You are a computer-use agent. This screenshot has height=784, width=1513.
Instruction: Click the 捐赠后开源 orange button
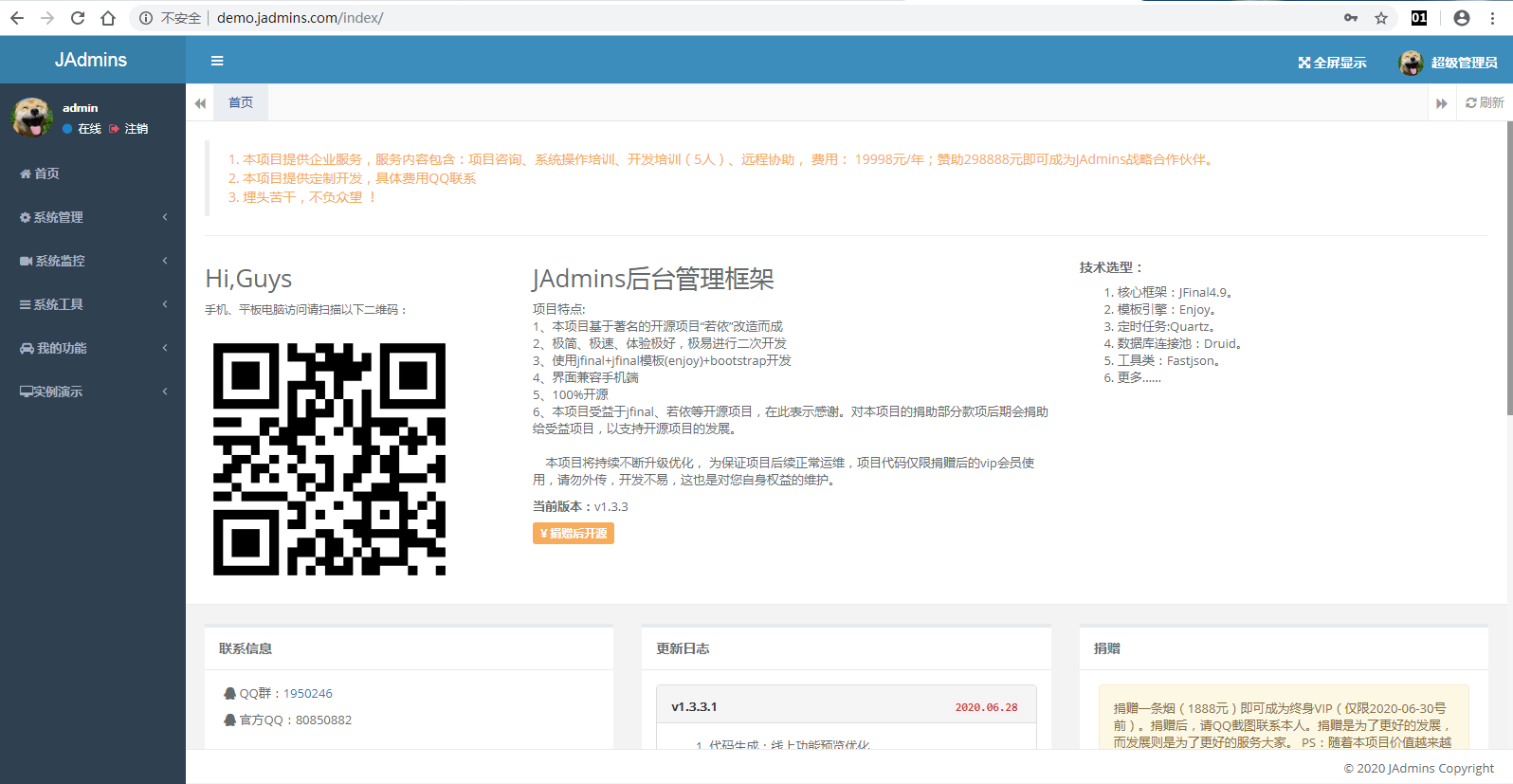(x=574, y=534)
